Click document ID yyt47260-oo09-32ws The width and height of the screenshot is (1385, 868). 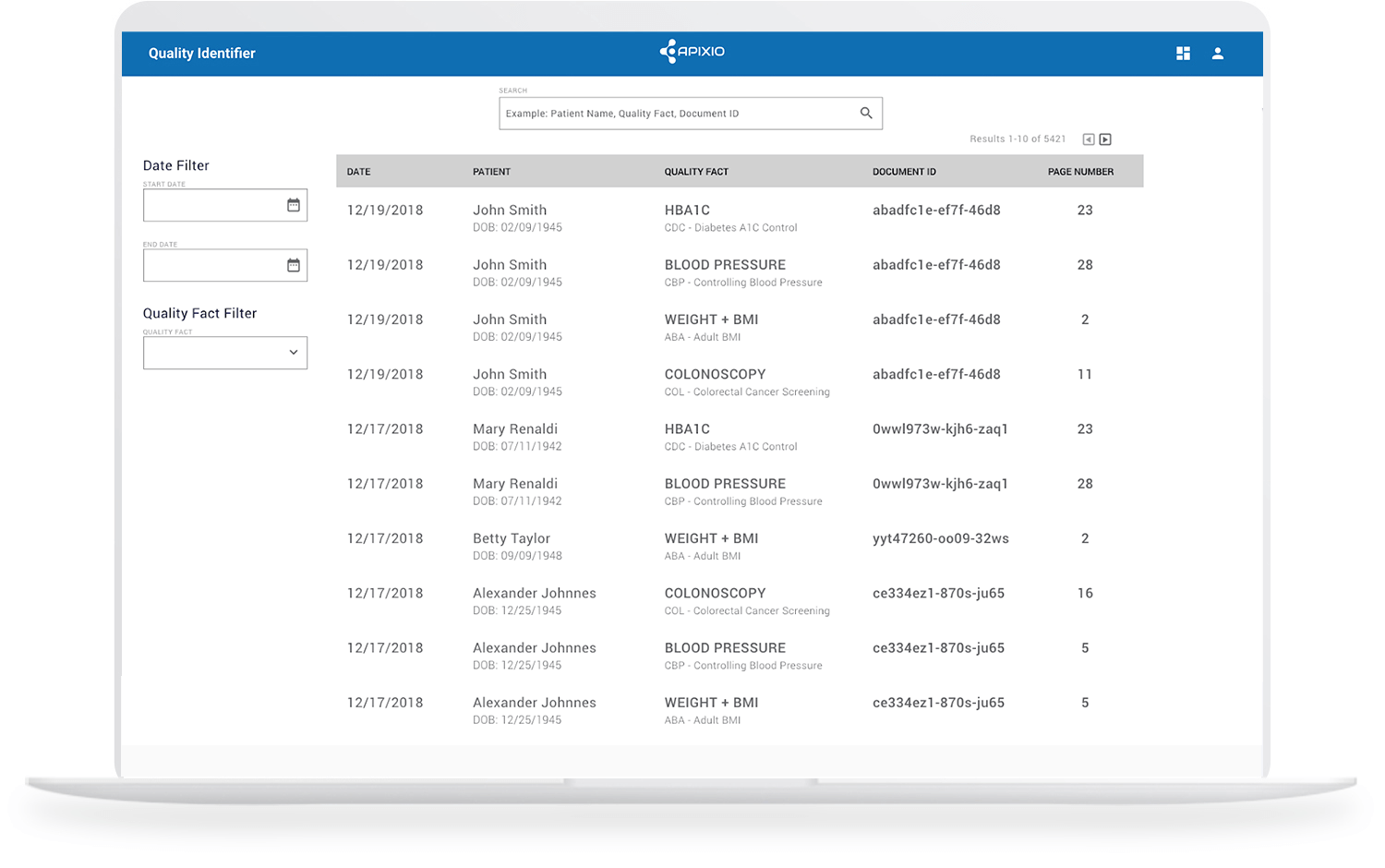click(941, 538)
